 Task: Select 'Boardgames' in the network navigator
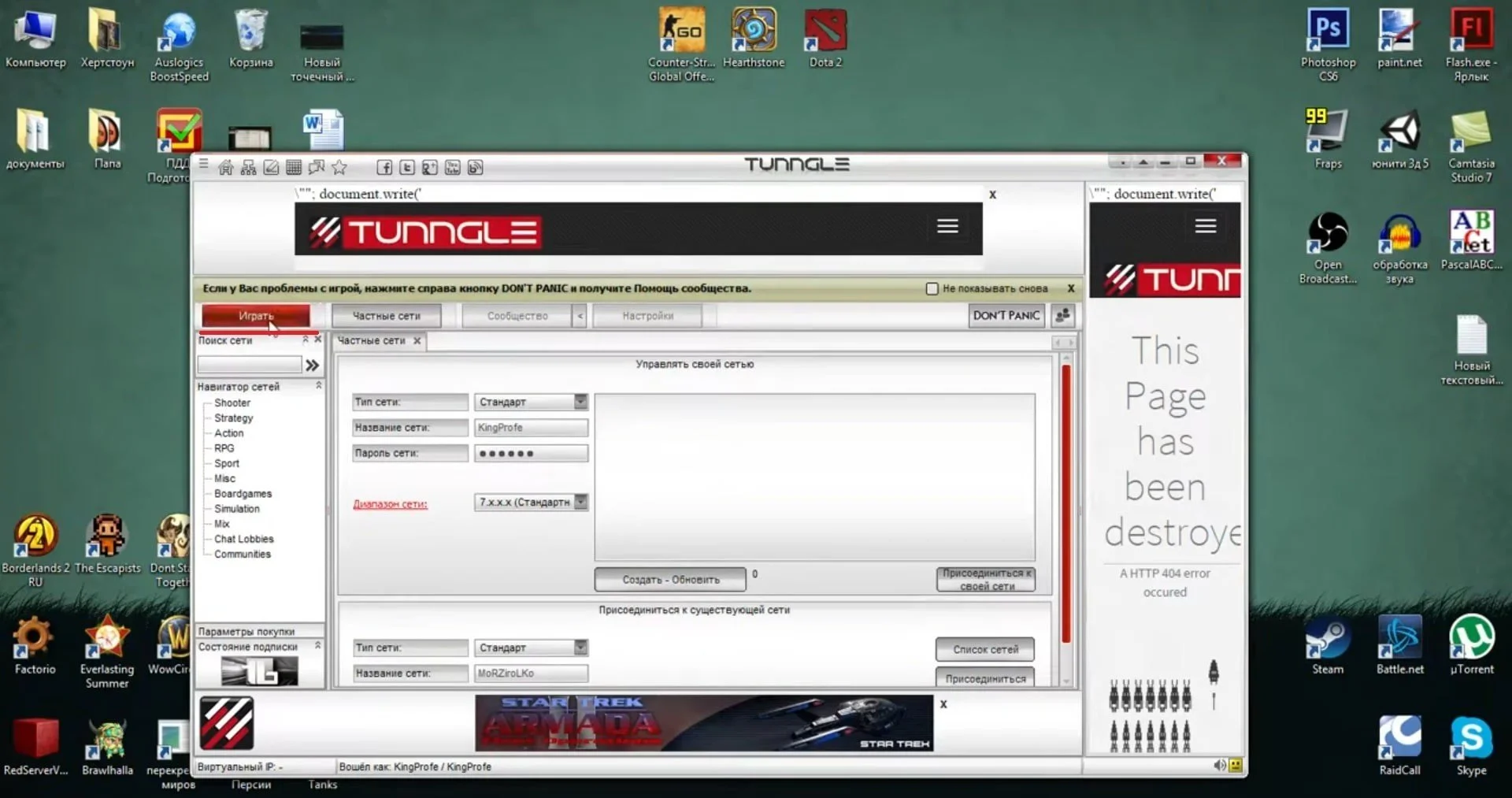coord(243,494)
